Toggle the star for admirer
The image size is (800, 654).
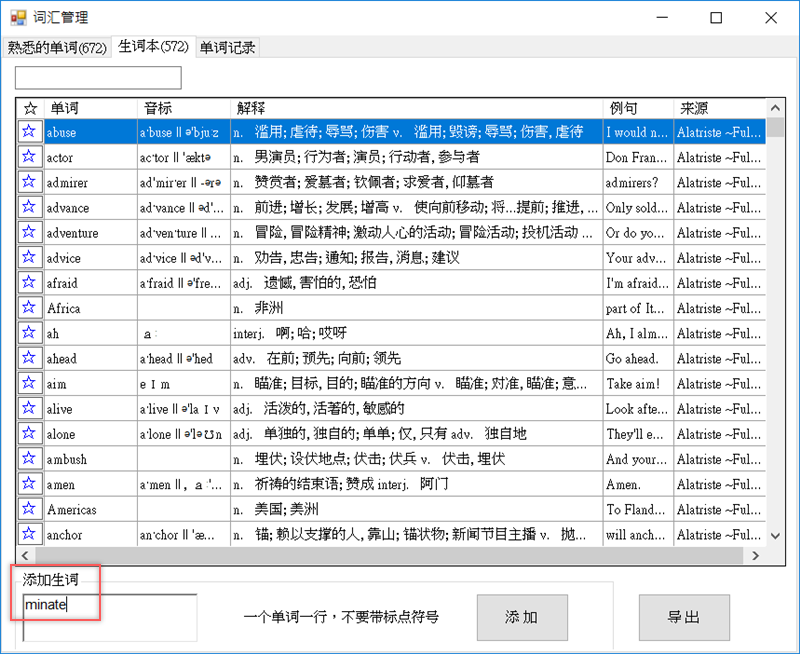30,182
